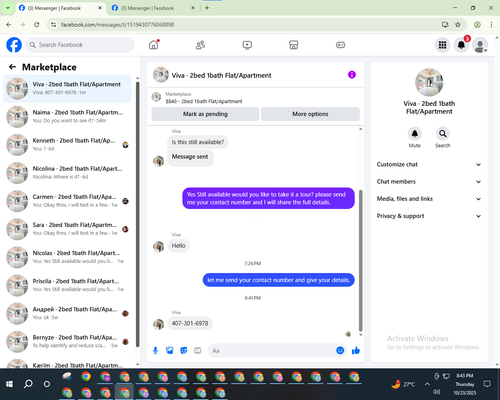Open Nicolina 2bed 1bath conversation
Viewport: 500px width, 400px height.
pos(67,173)
